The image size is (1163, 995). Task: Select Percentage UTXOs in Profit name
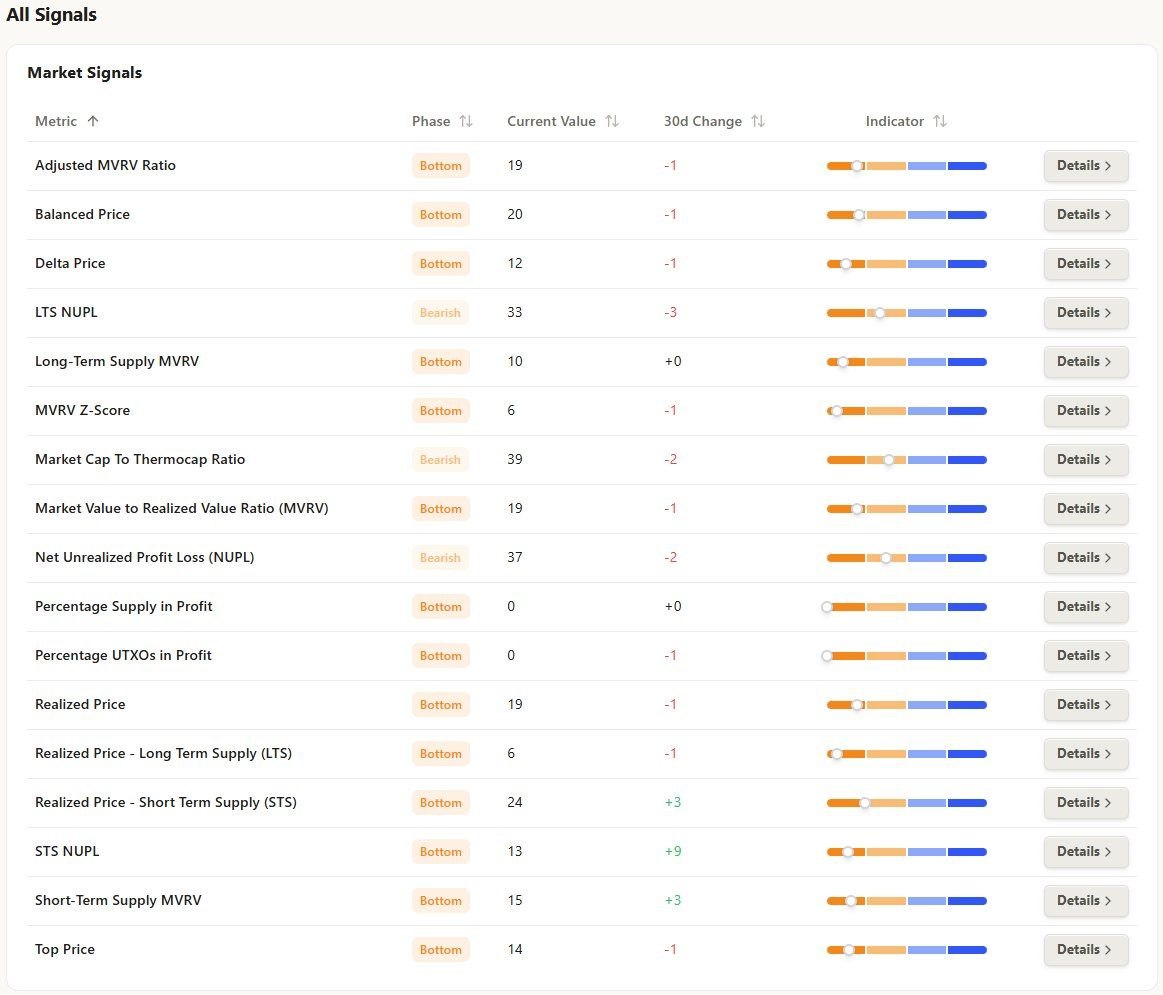coord(123,655)
